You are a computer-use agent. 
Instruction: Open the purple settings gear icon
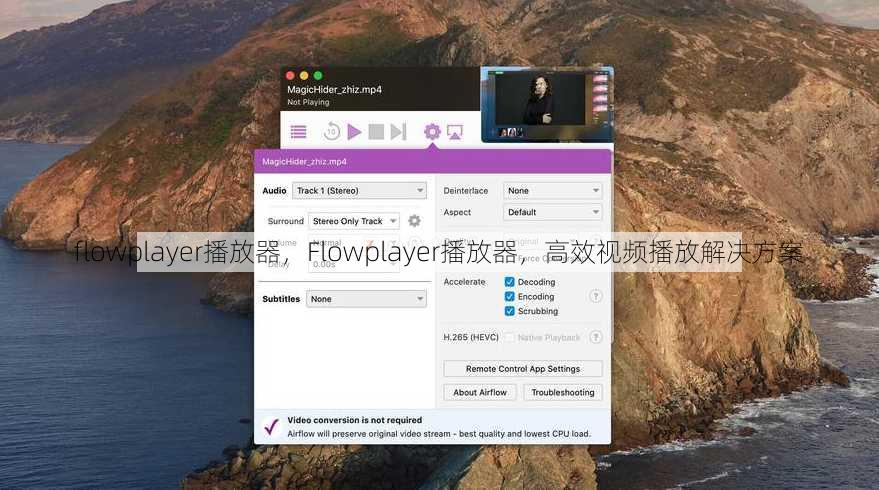(432, 132)
